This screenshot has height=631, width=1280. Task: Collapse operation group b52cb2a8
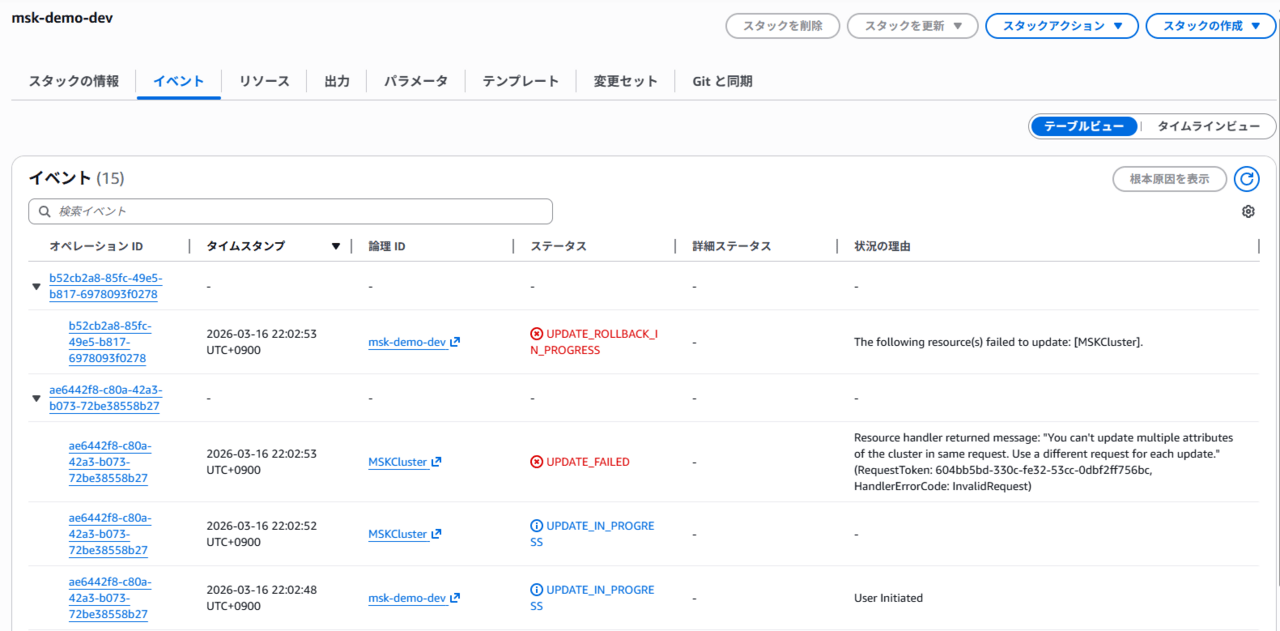(x=37, y=286)
